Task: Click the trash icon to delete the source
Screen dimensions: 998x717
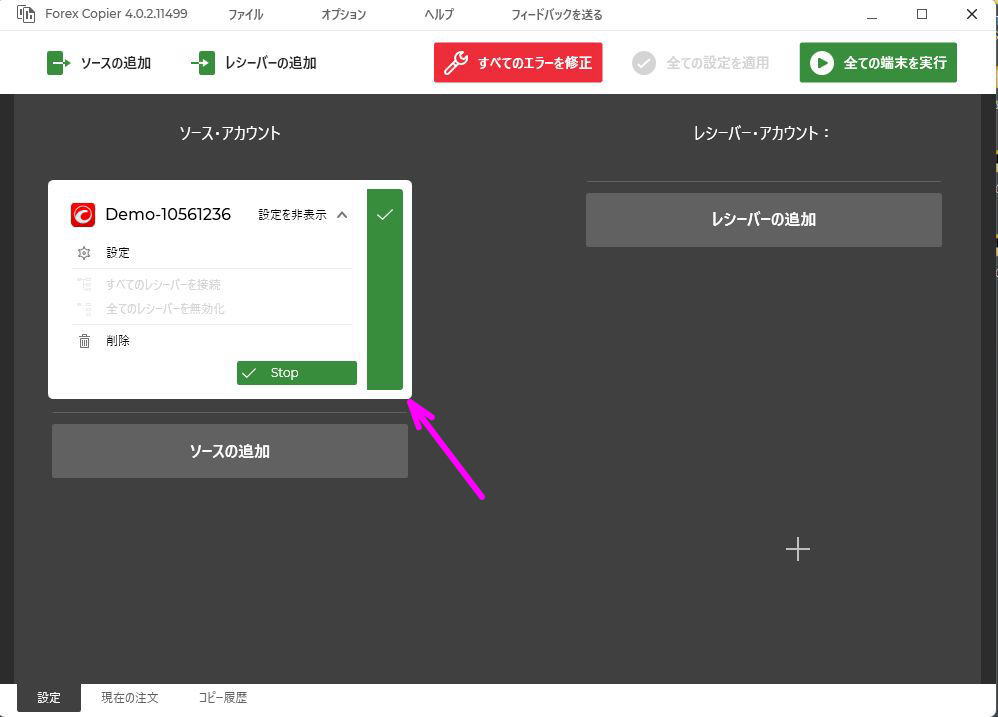Action: coord(84,340)
